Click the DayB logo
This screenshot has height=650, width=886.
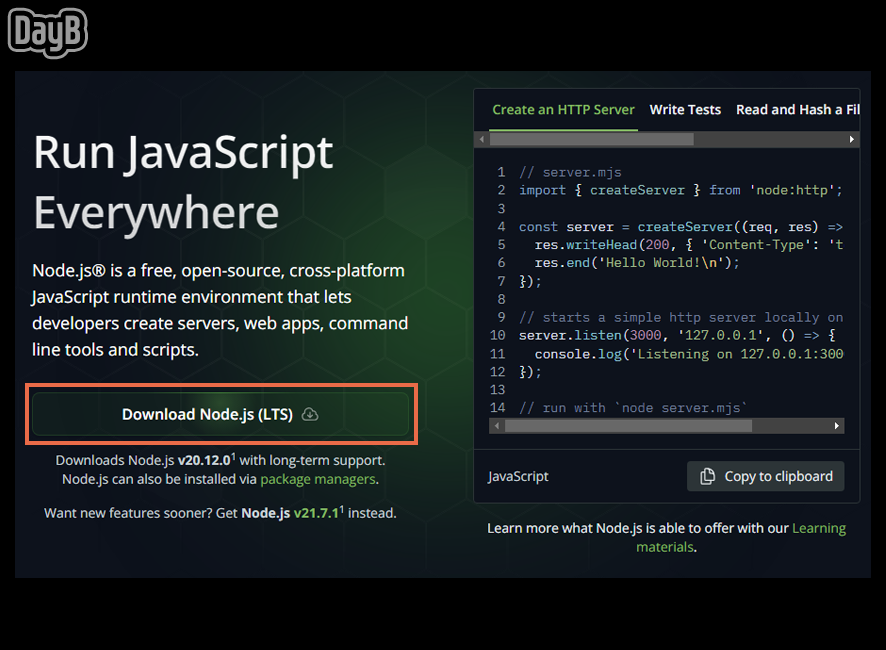click(47, 32)
